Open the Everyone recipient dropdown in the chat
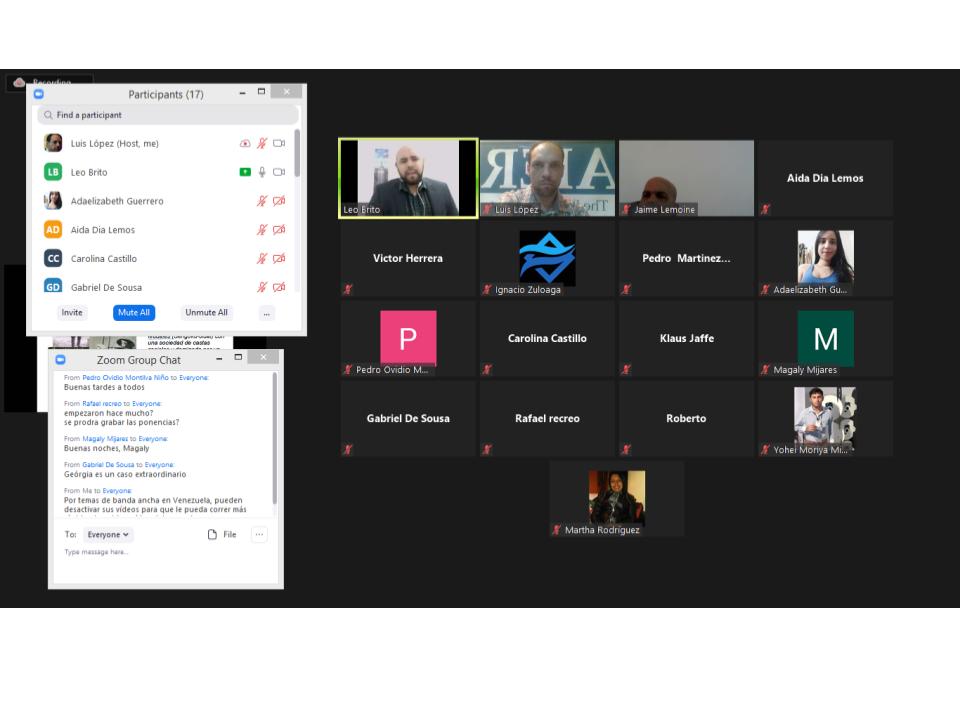Viewport: 960px width, 720px height. 108,535
